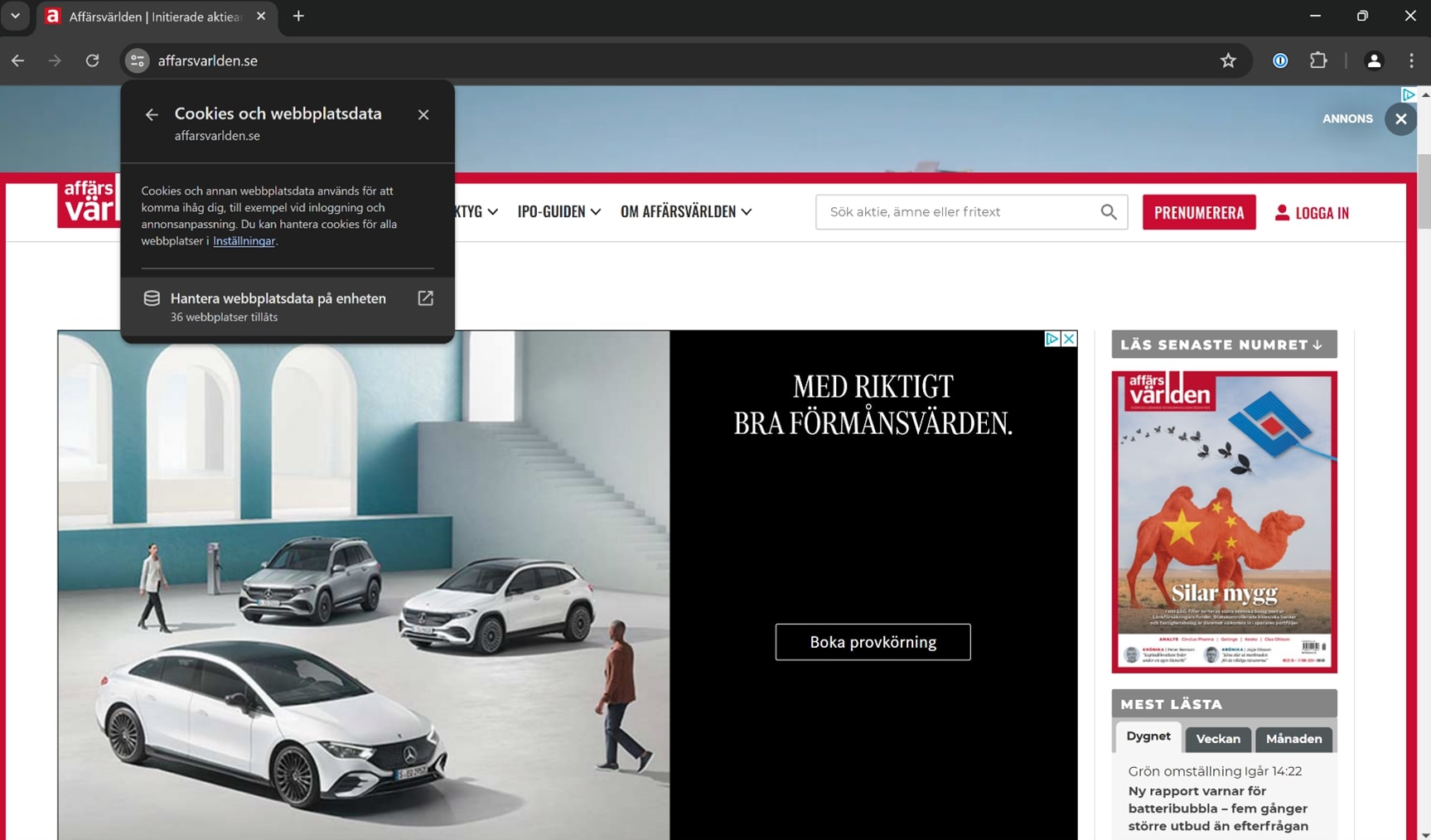Image resolution: width=1431 pixels, height=840 pixels.
Task: Click the address bar URL affarsvarlden.se
Action: (207, 60)
